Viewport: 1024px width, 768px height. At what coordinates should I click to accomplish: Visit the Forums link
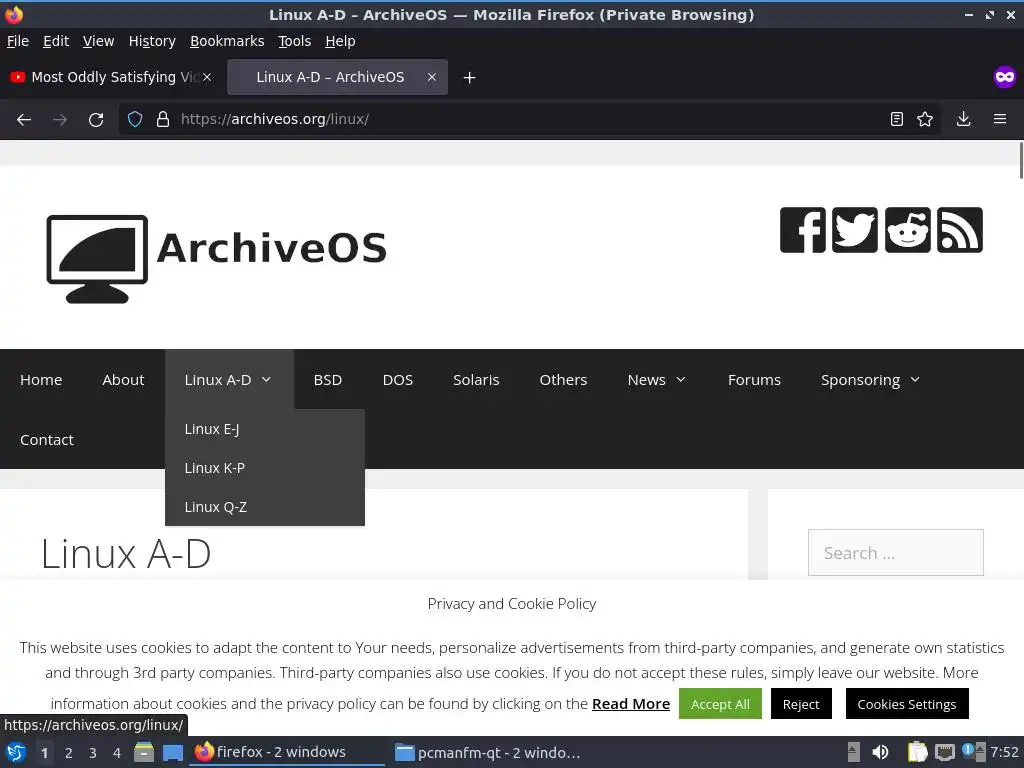pos(754,379)
